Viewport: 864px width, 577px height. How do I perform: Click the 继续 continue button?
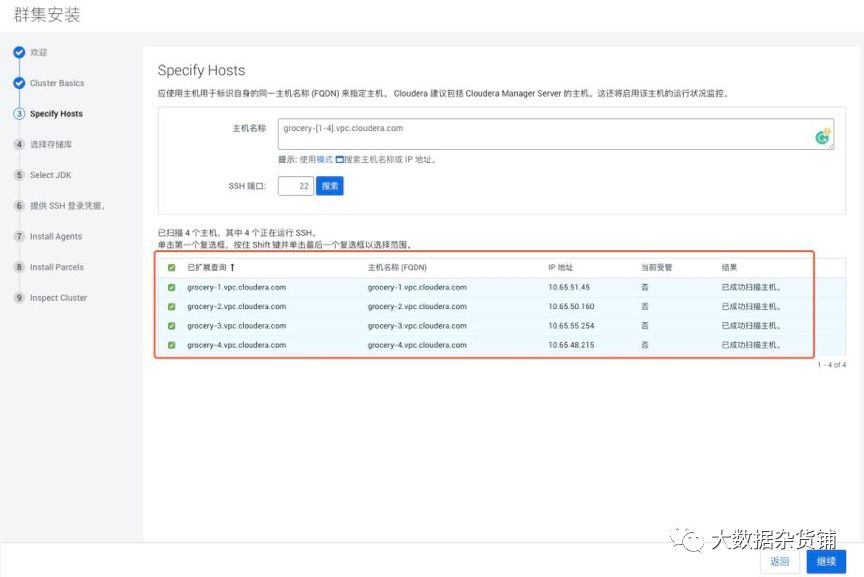coord(826,562)
